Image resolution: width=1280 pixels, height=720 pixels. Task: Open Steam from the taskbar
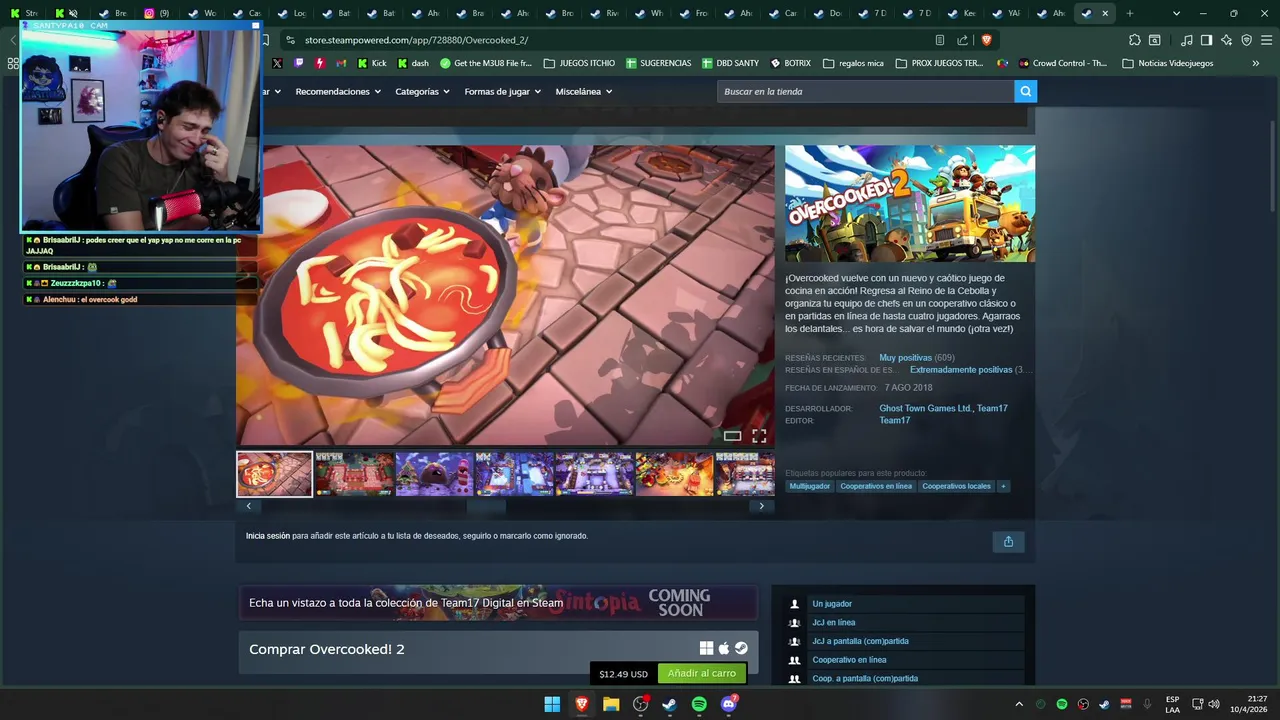click(670, 704)
